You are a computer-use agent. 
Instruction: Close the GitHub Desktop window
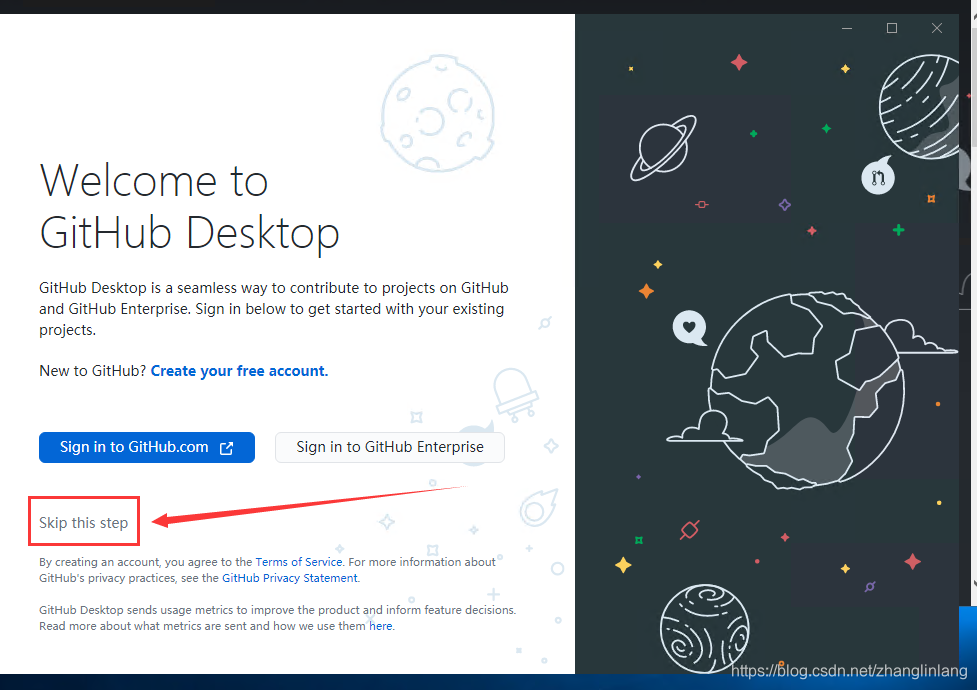(x=936, y=28)
